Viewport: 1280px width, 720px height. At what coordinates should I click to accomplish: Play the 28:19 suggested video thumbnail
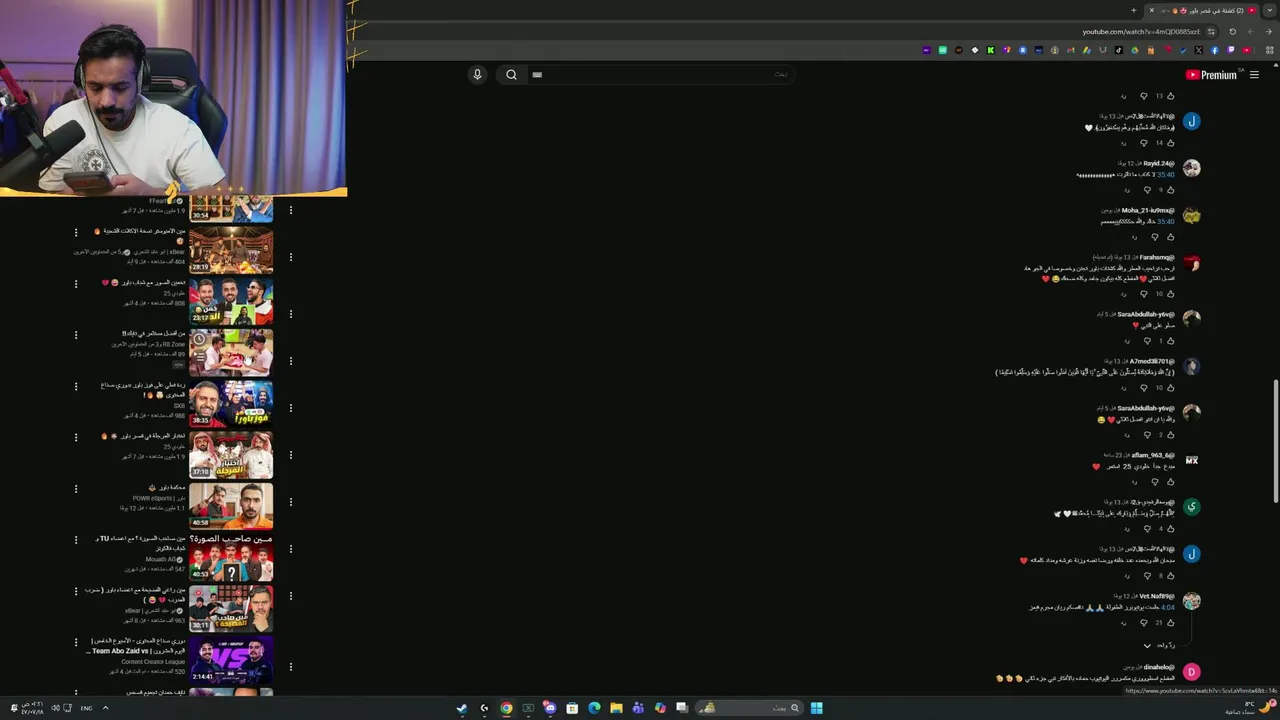click(231, 249)
